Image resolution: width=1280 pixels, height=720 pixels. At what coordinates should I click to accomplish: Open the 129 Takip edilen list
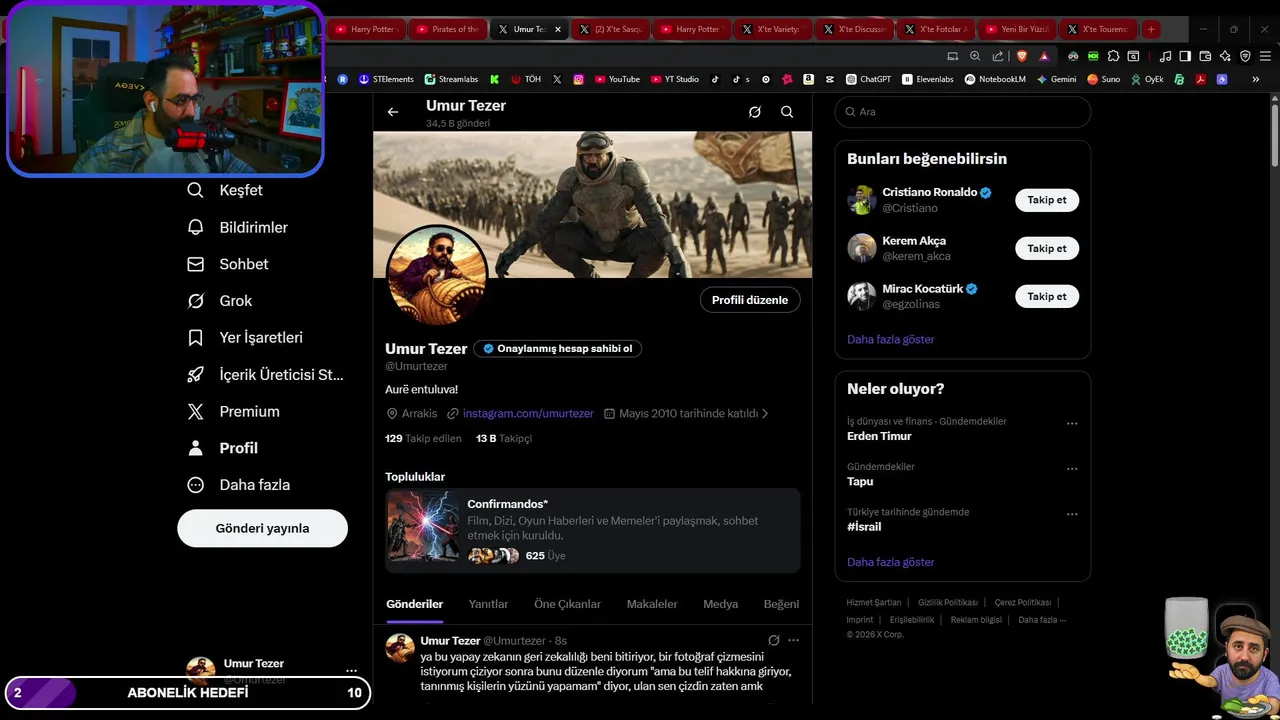pos(423,438)
